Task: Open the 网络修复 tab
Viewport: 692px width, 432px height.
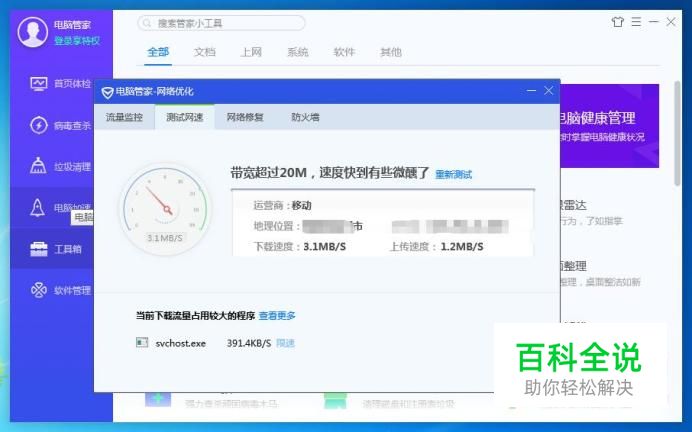Action: click(245, 117)
